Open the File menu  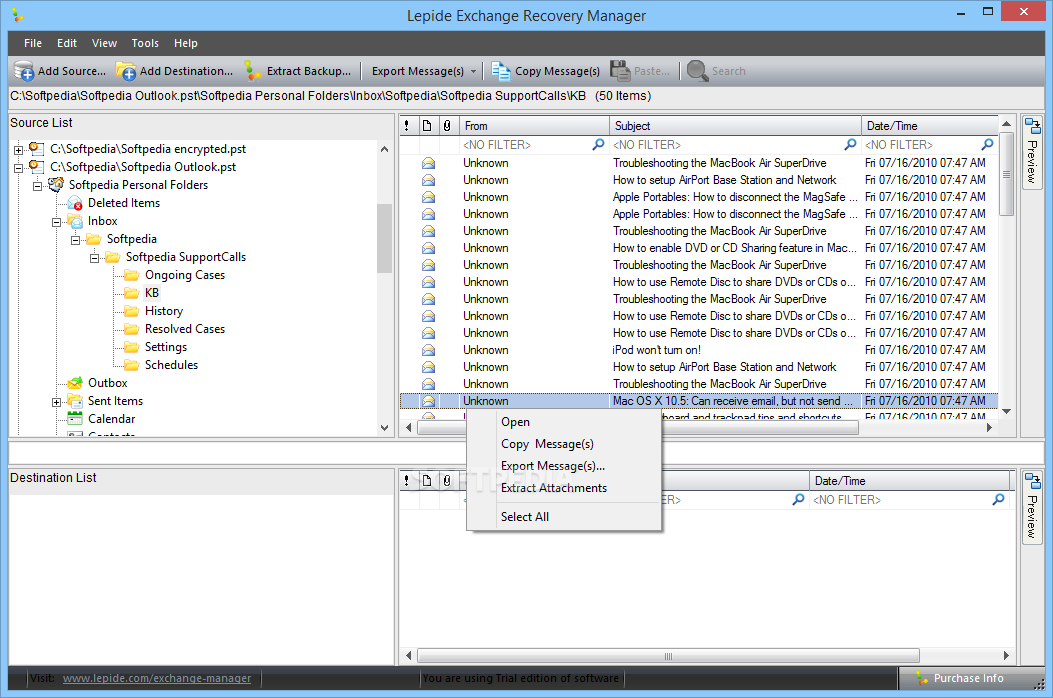[33, 43]
